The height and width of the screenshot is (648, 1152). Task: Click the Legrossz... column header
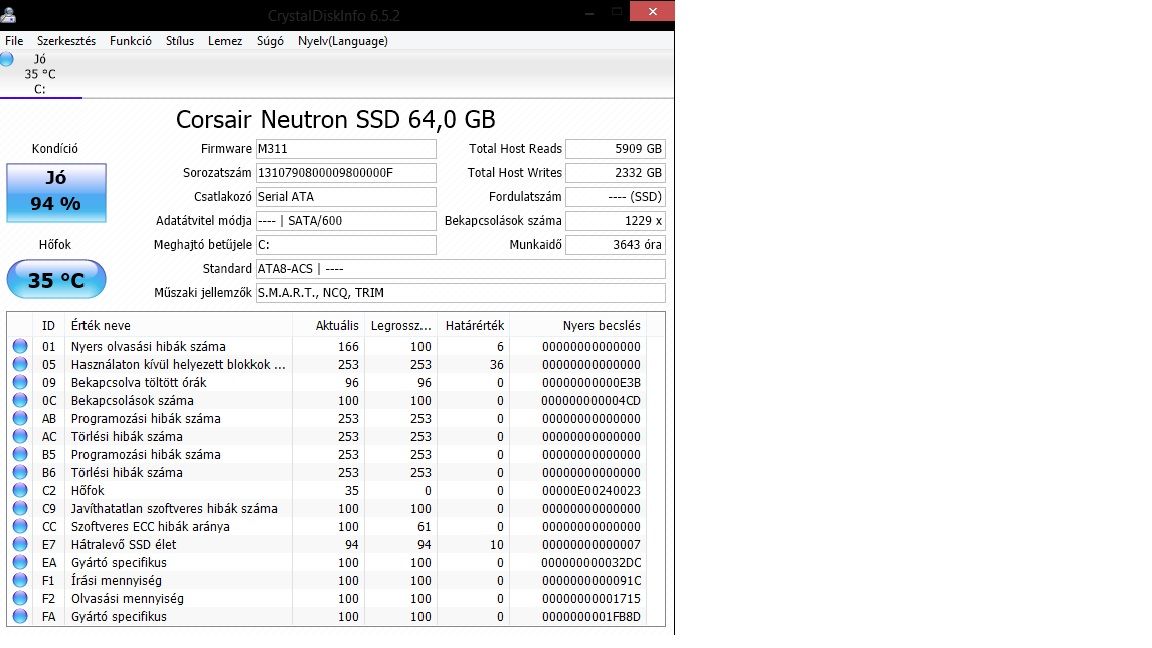pos(401,325)
